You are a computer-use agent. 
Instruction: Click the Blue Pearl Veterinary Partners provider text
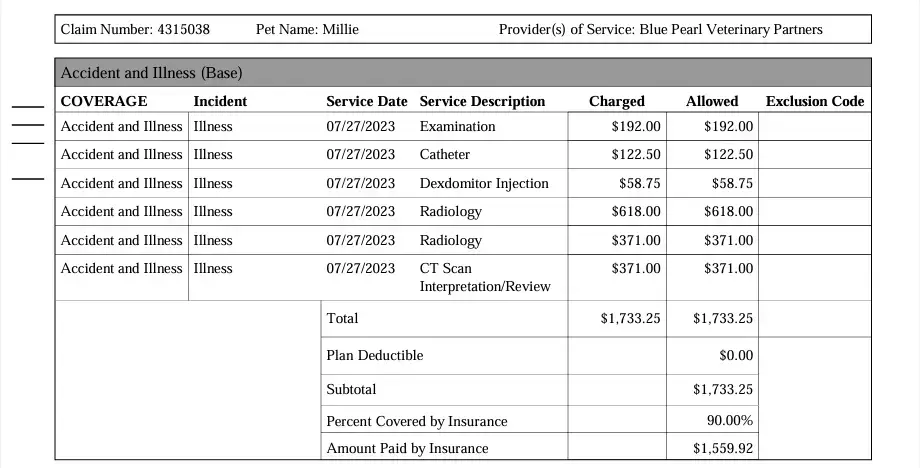point(660,30)
